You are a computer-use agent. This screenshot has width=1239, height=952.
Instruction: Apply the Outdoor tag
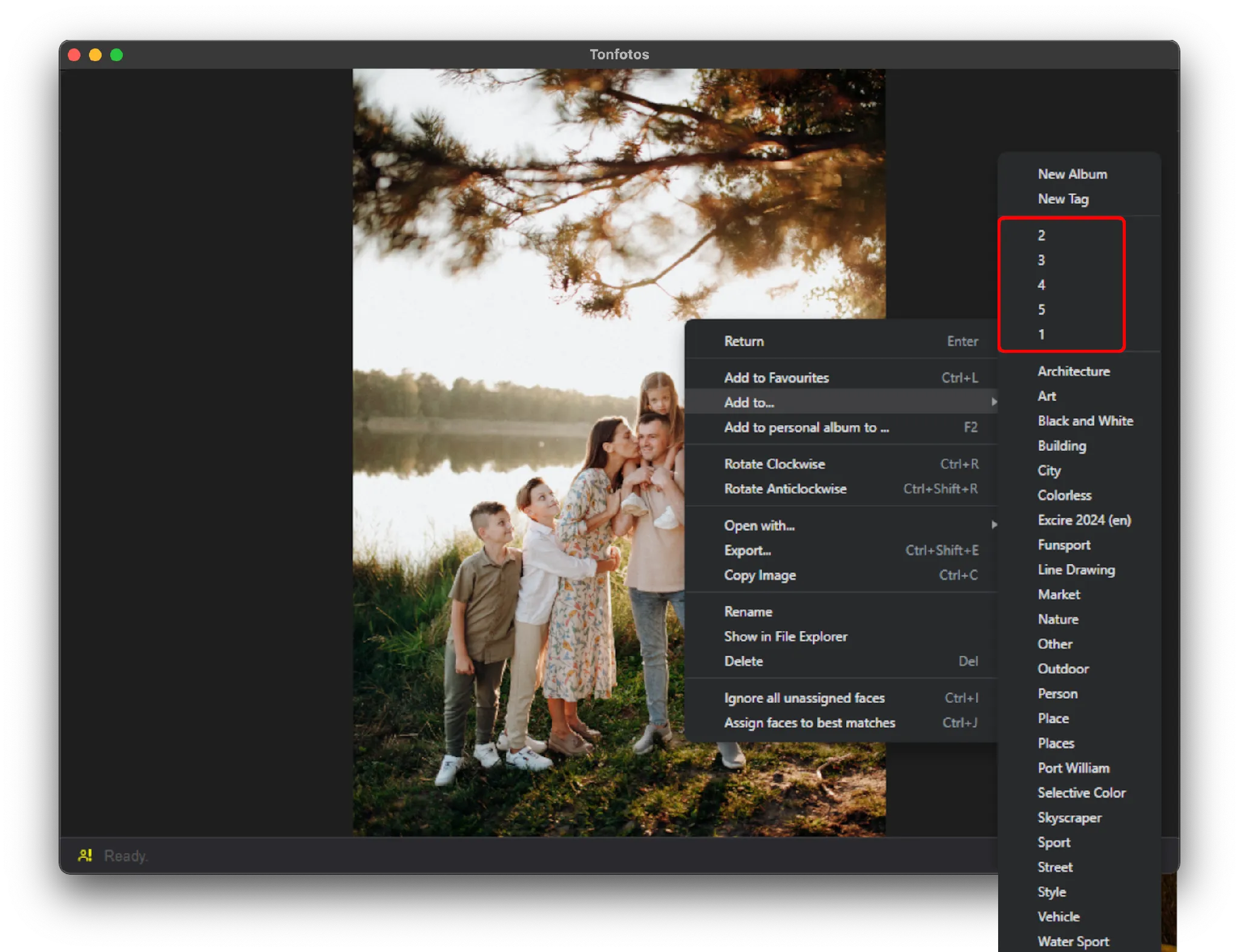[x=1079, y=669]
